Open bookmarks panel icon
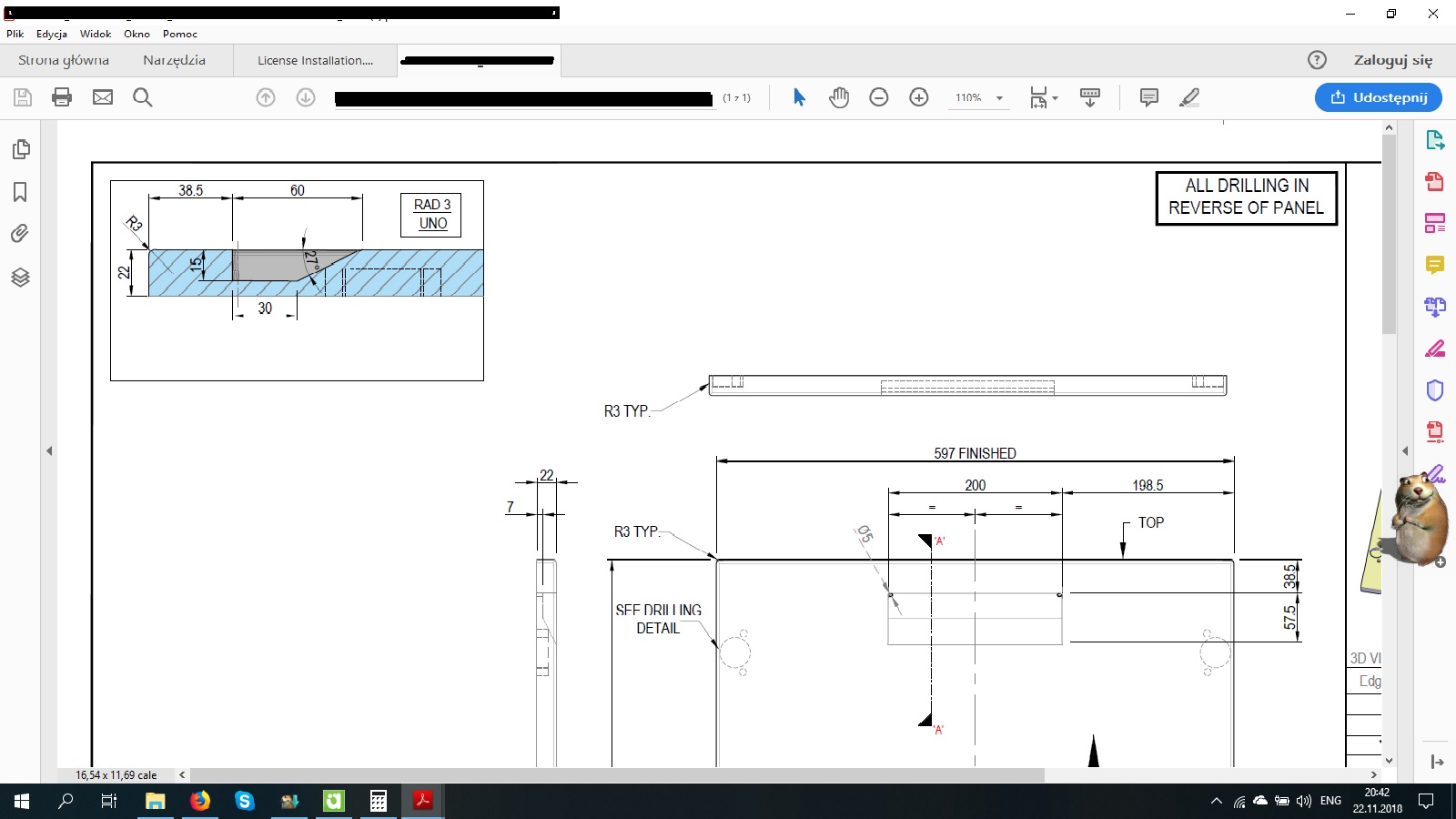 pyautogui.click(x=20, y=192)
